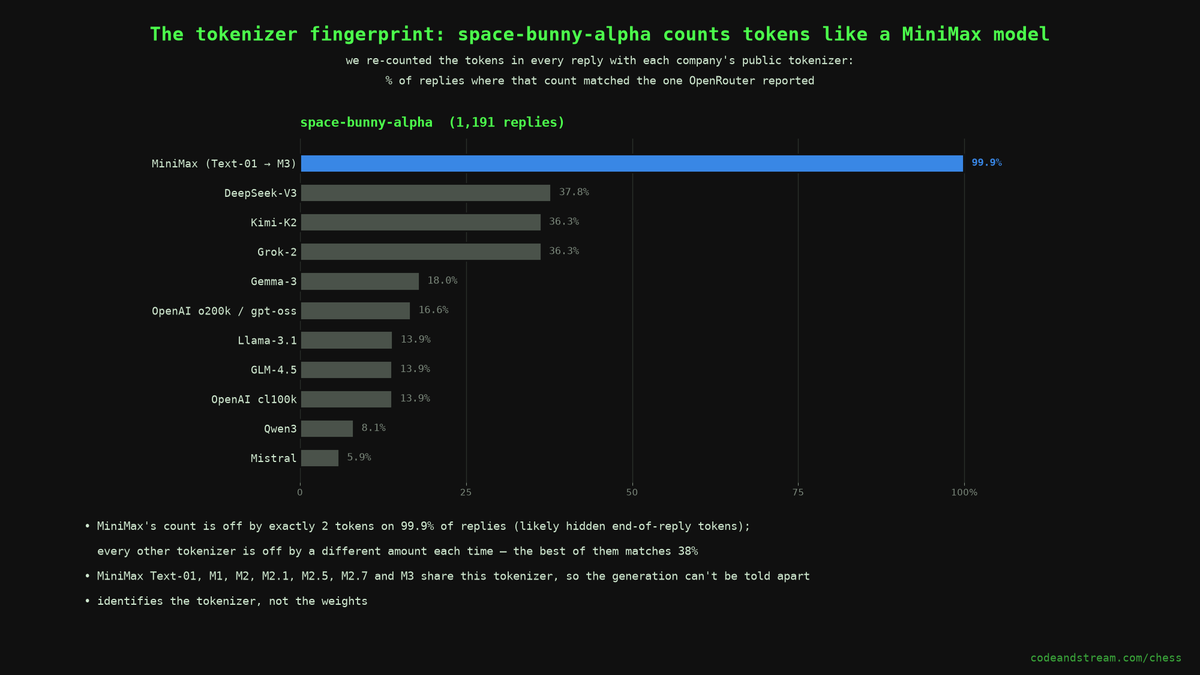Select the 'OpenAI o200k / gpt-oss' label
Image resolution: width=1200 pixels, height=675 pixels.
[224, 311]
